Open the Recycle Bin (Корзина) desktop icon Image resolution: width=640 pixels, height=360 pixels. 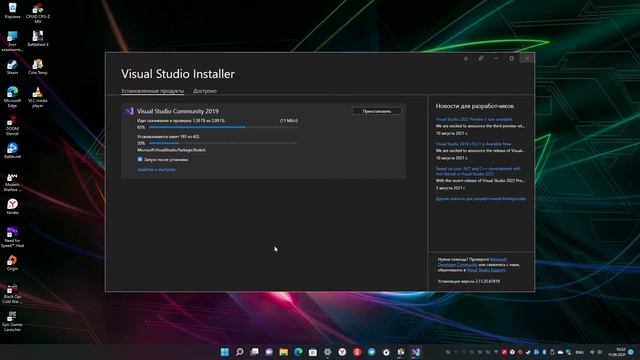[12, 11]
